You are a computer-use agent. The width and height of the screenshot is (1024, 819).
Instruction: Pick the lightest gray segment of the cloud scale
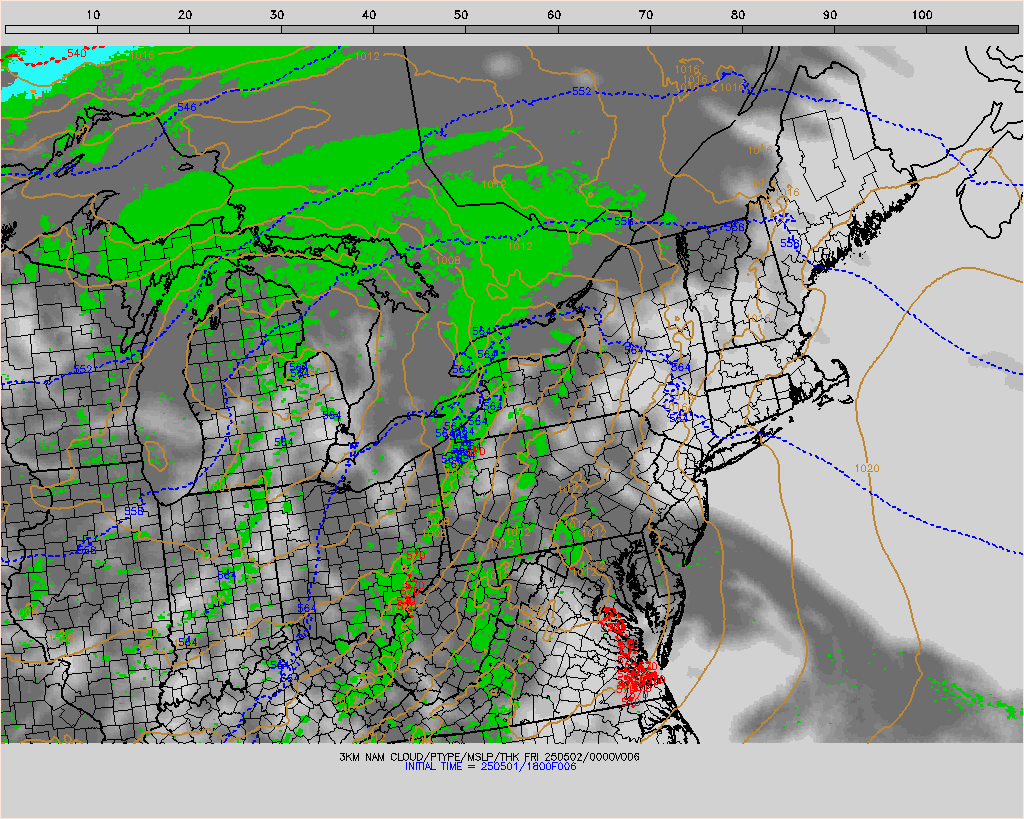click(x=51, y=29)
